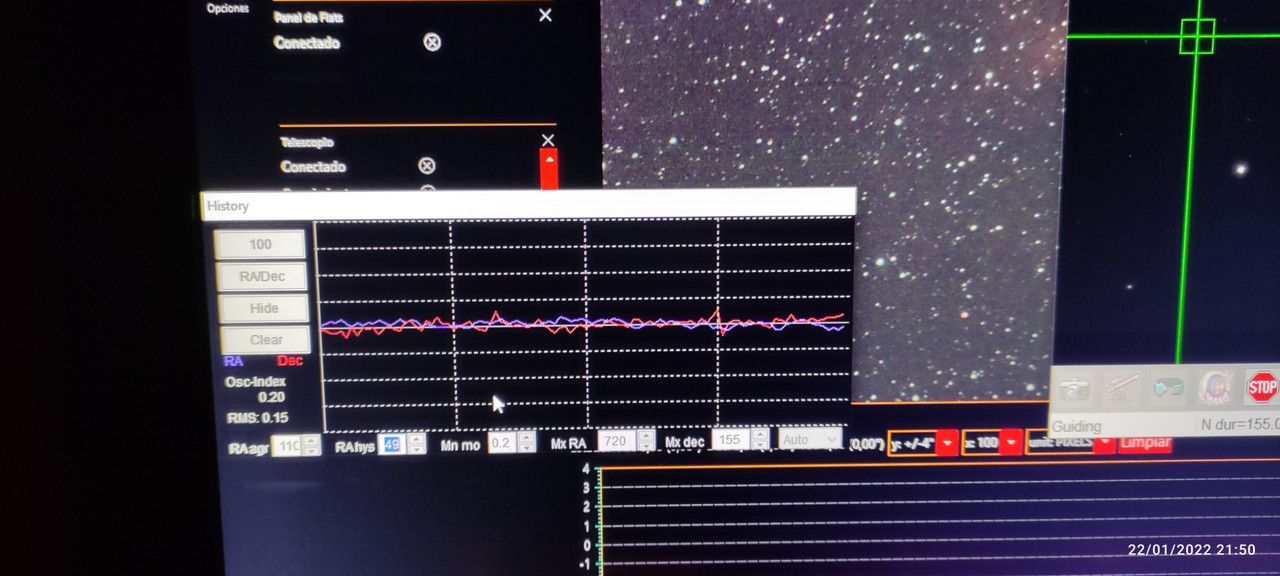Click the RAagr spinner arrows
This screenshot has width=1280, height=576.
click(311, 446)
